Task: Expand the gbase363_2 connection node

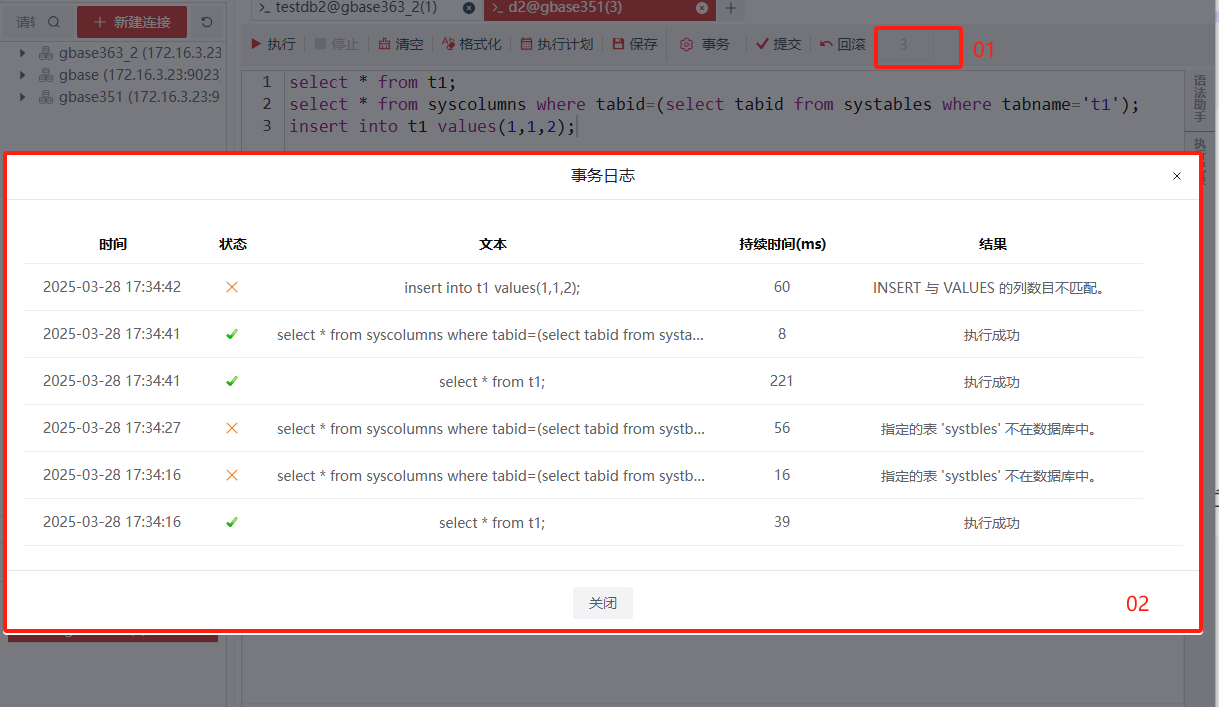Action: (23, 53)
